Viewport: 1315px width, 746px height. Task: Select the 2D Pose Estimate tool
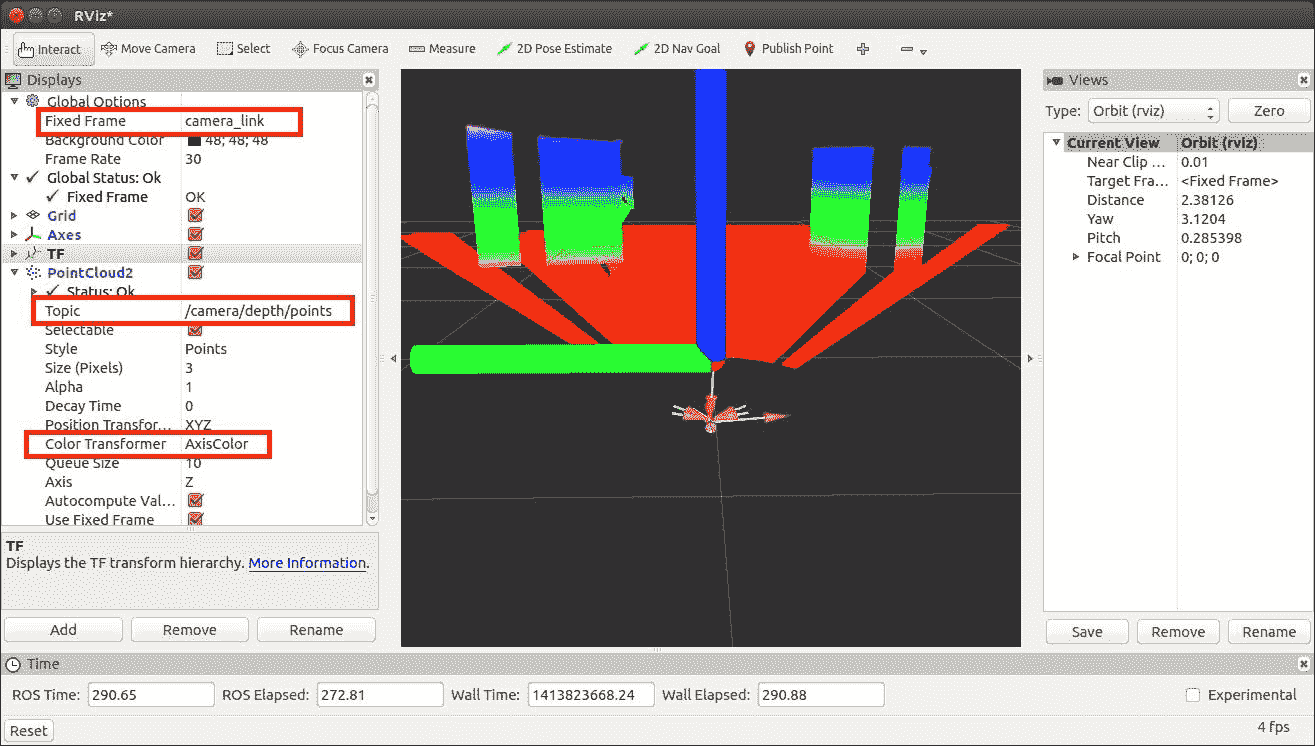554,49
